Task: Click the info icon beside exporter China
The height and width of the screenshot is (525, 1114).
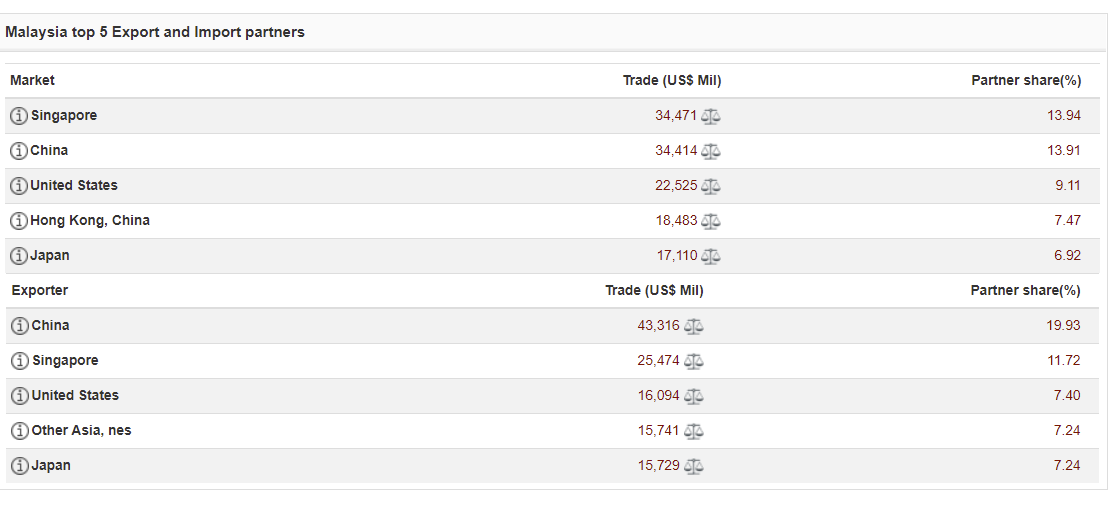Action: [19, 326]
